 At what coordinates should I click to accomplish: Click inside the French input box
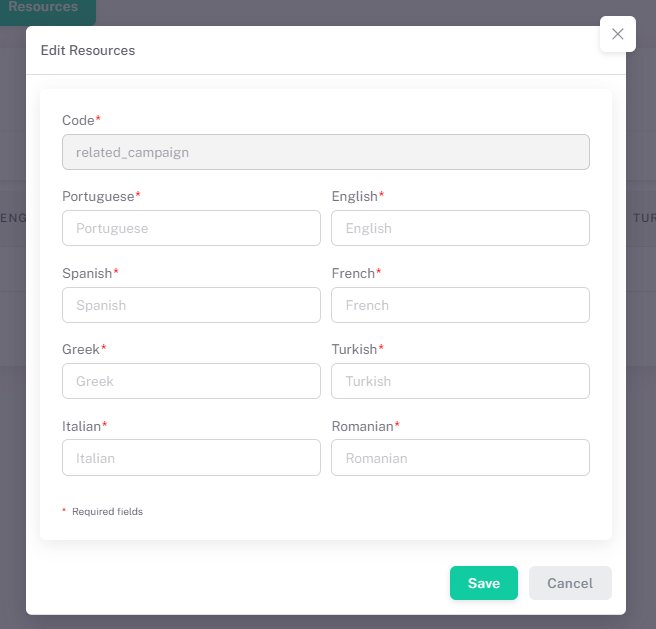pyautogui.click(x=460, y=305)
